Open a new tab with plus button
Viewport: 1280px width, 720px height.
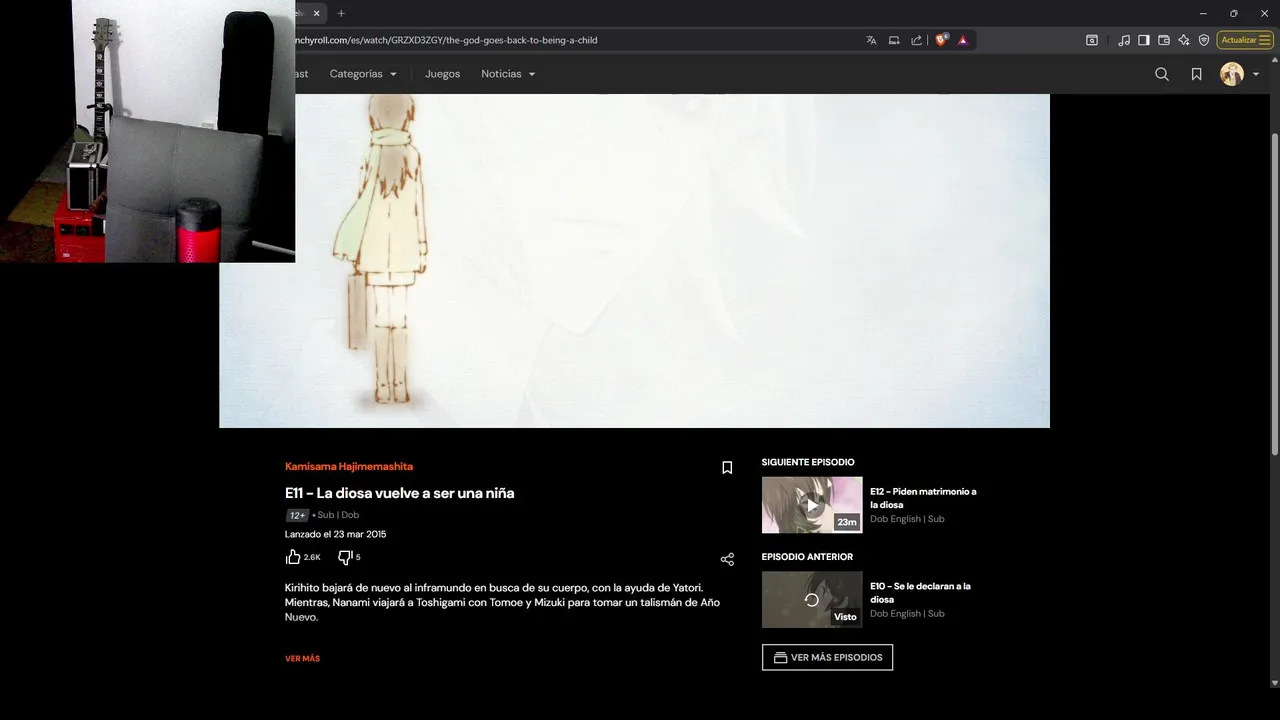click(x=341, y=13)
